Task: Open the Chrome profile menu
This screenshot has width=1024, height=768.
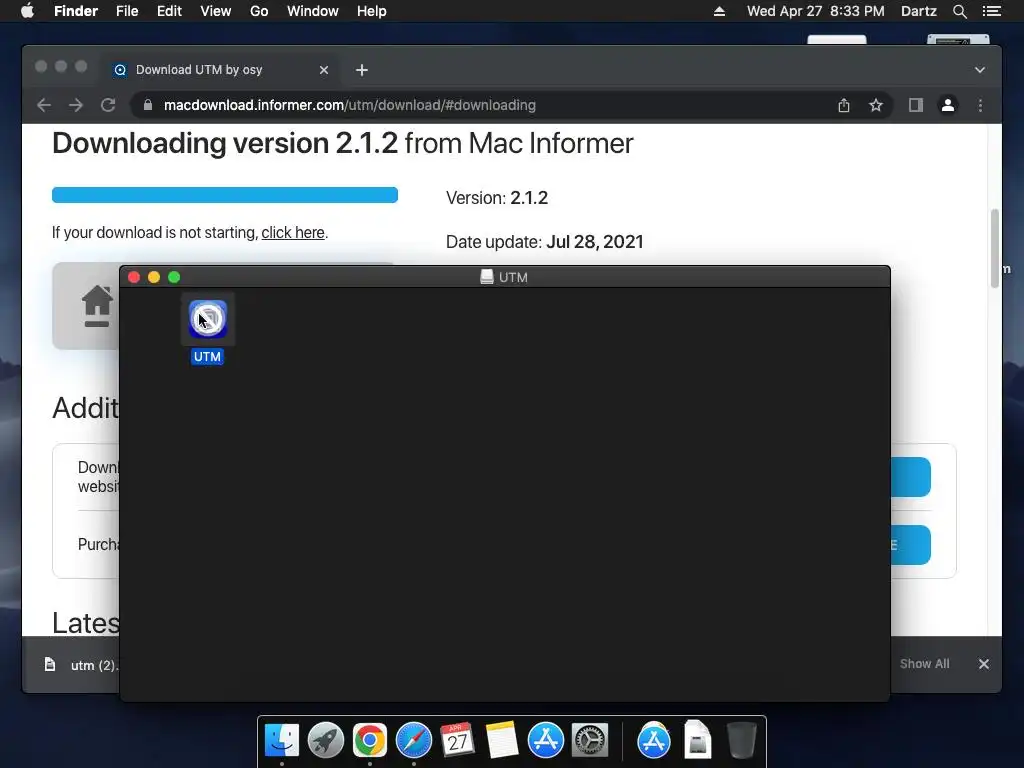Action: [x=948, y=105]
